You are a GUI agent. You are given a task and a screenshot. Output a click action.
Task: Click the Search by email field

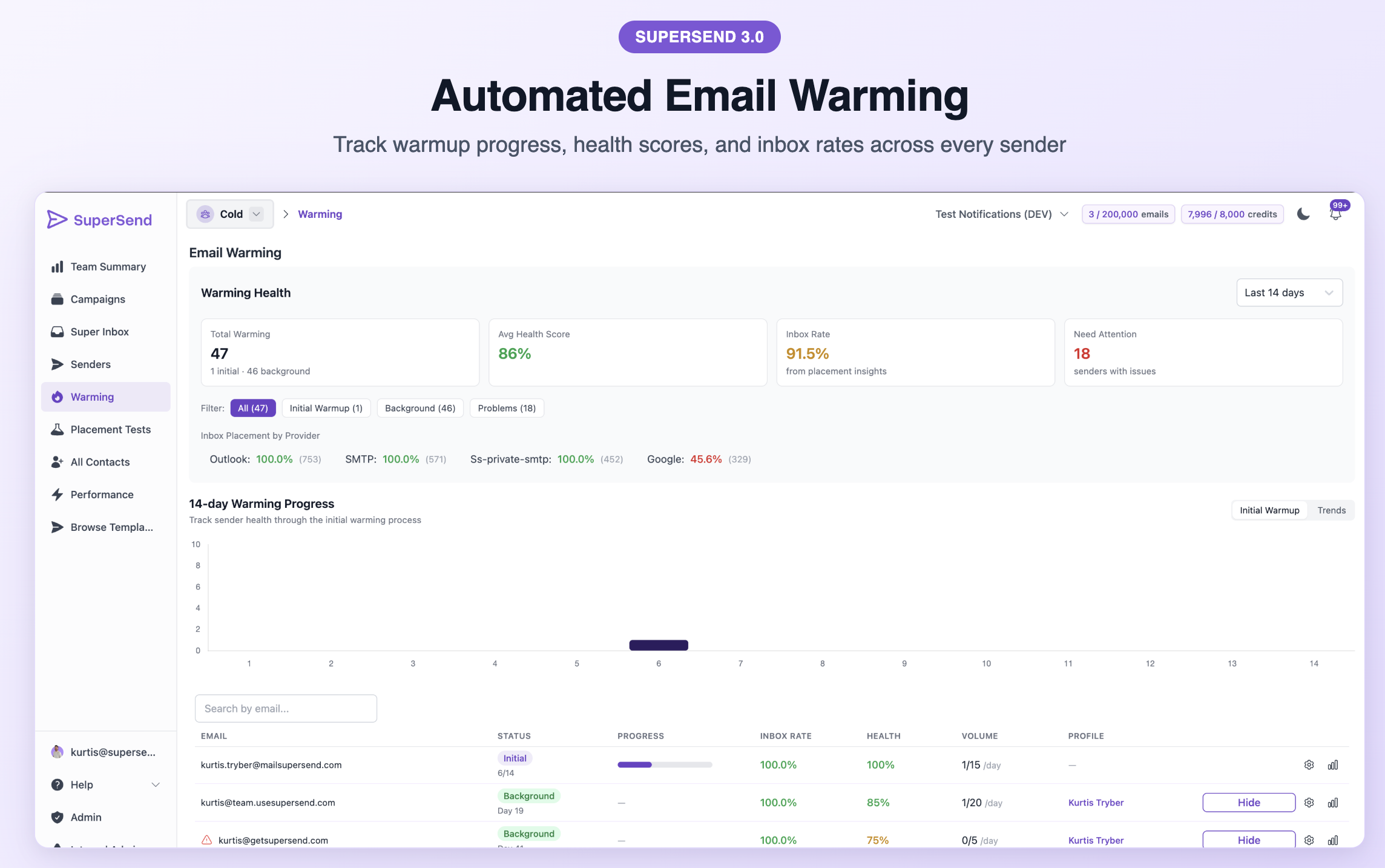click(x=286, y=708)
